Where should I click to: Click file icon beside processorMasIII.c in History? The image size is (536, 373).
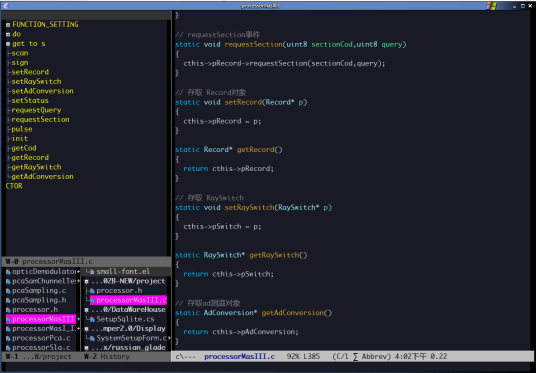[x=92, y=301]
